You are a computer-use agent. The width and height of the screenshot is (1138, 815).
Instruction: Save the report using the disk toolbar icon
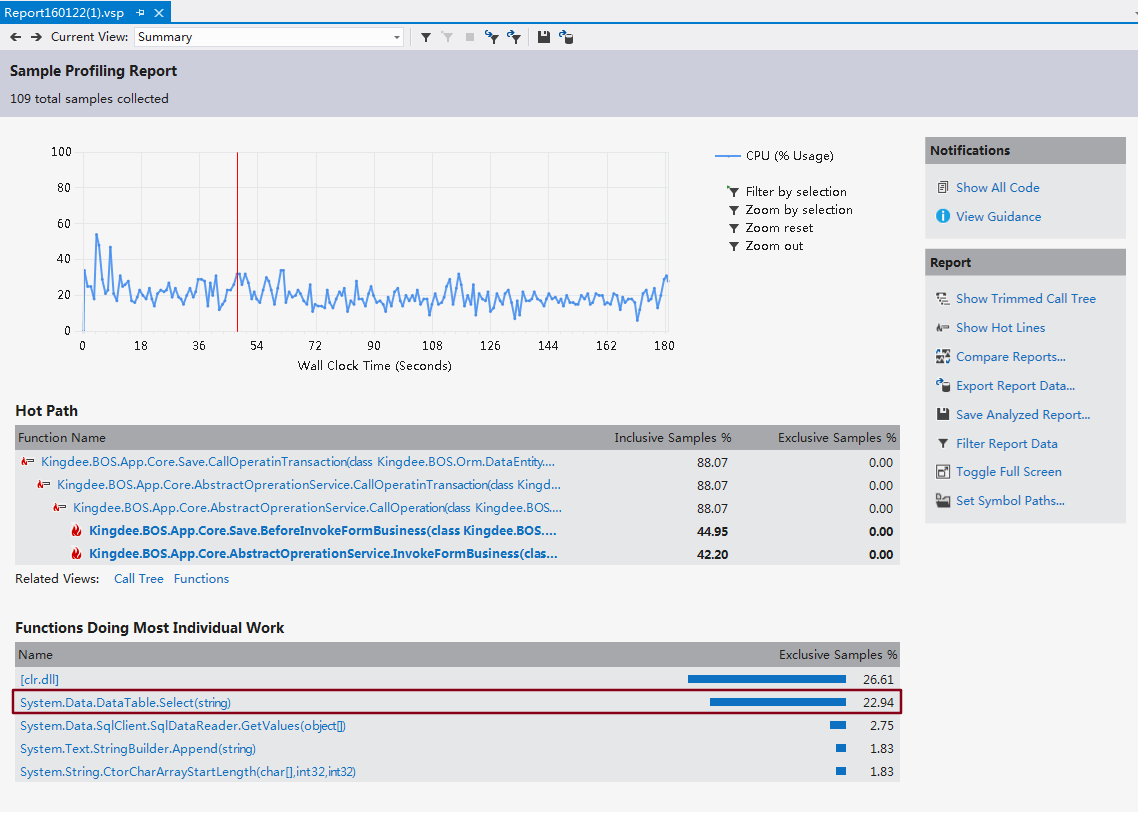(544, 37)
